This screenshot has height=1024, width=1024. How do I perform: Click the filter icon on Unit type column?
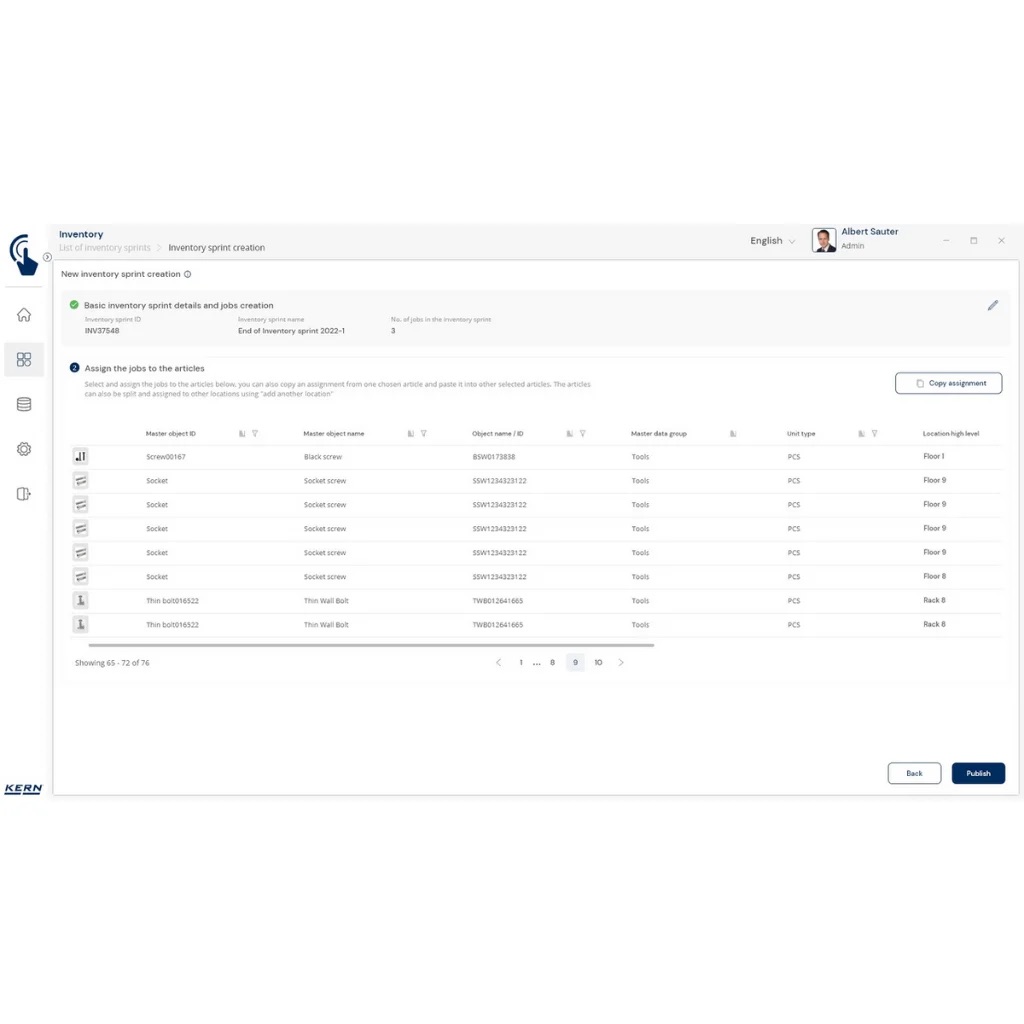874,434
